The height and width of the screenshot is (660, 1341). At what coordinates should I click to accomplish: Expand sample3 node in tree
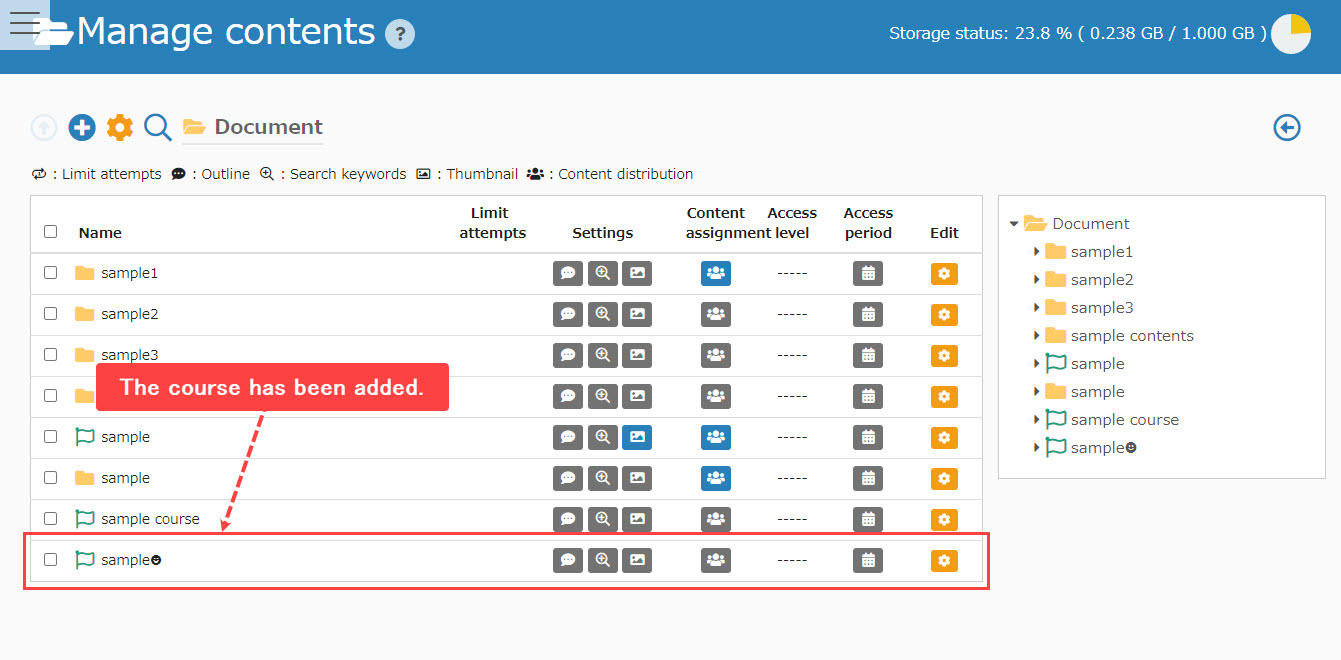click(1036, 308)
